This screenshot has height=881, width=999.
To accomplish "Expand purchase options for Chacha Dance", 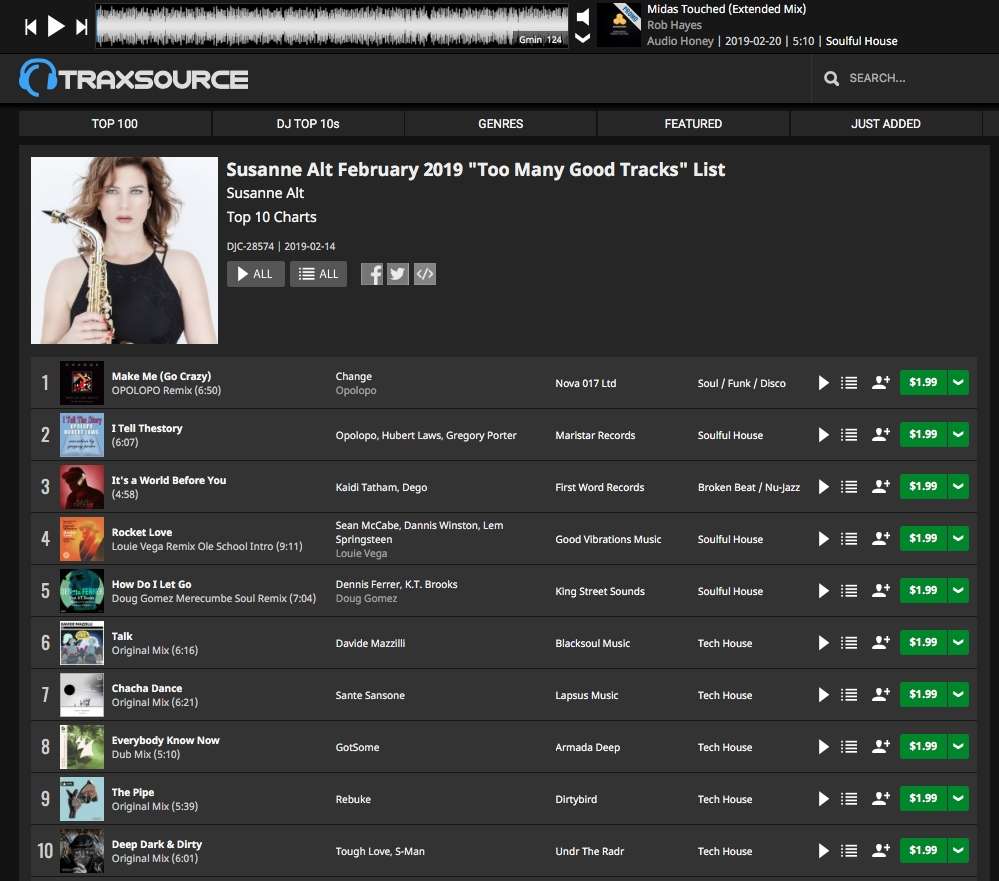I will 958,694.
